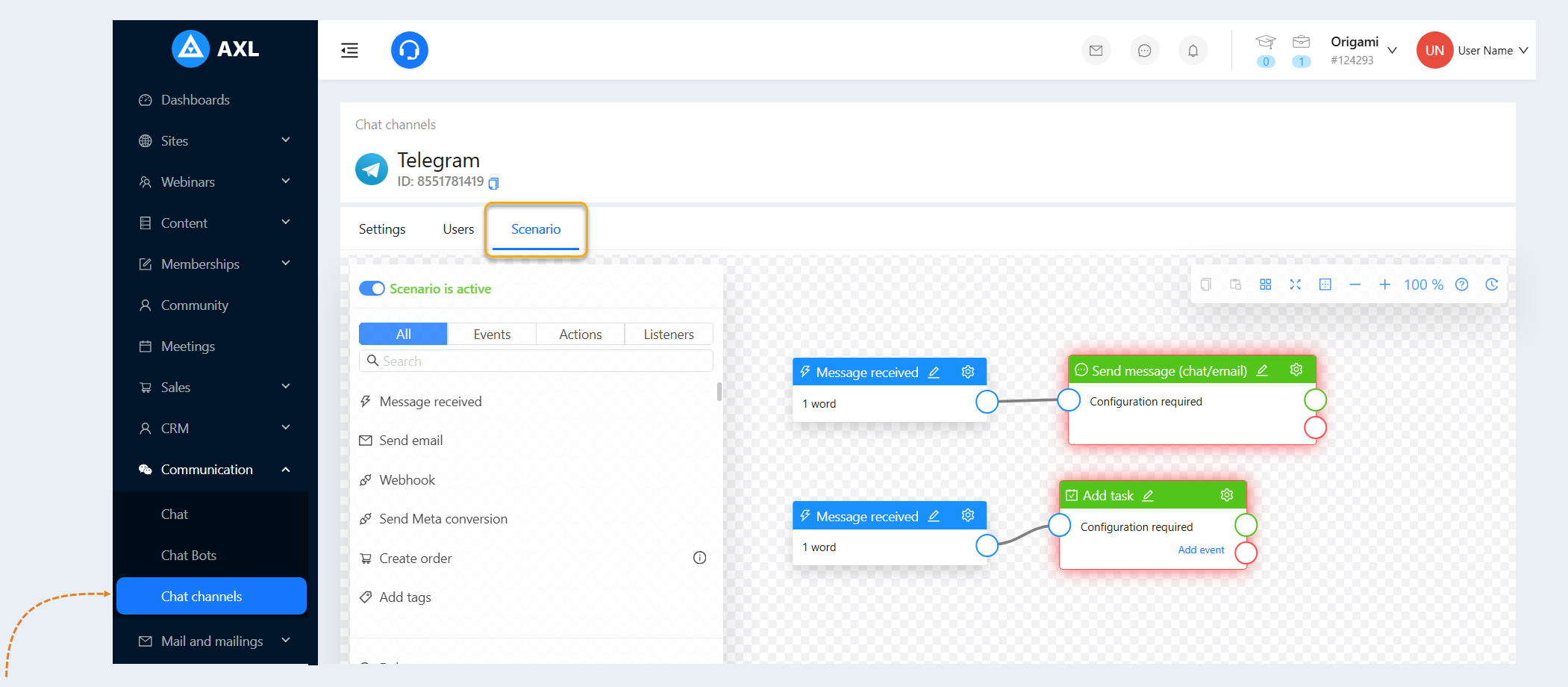Click the paste clipboard icon in canvas toolbar
1568x687 pixels.
click(x=1235, y=285)
